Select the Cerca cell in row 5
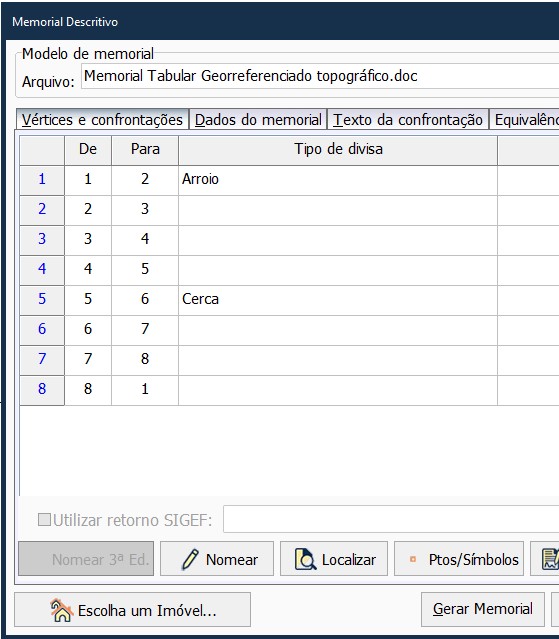The width and height of the screenshot is (559, 639). (338, 299)
